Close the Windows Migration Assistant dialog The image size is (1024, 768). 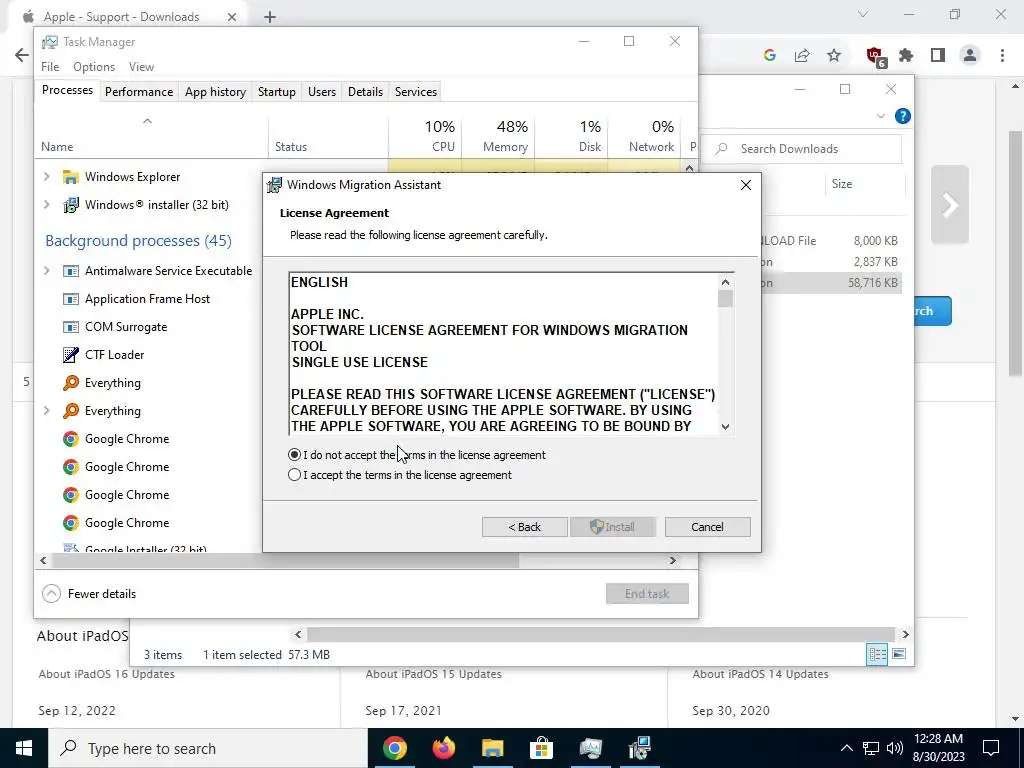point(746,185)
